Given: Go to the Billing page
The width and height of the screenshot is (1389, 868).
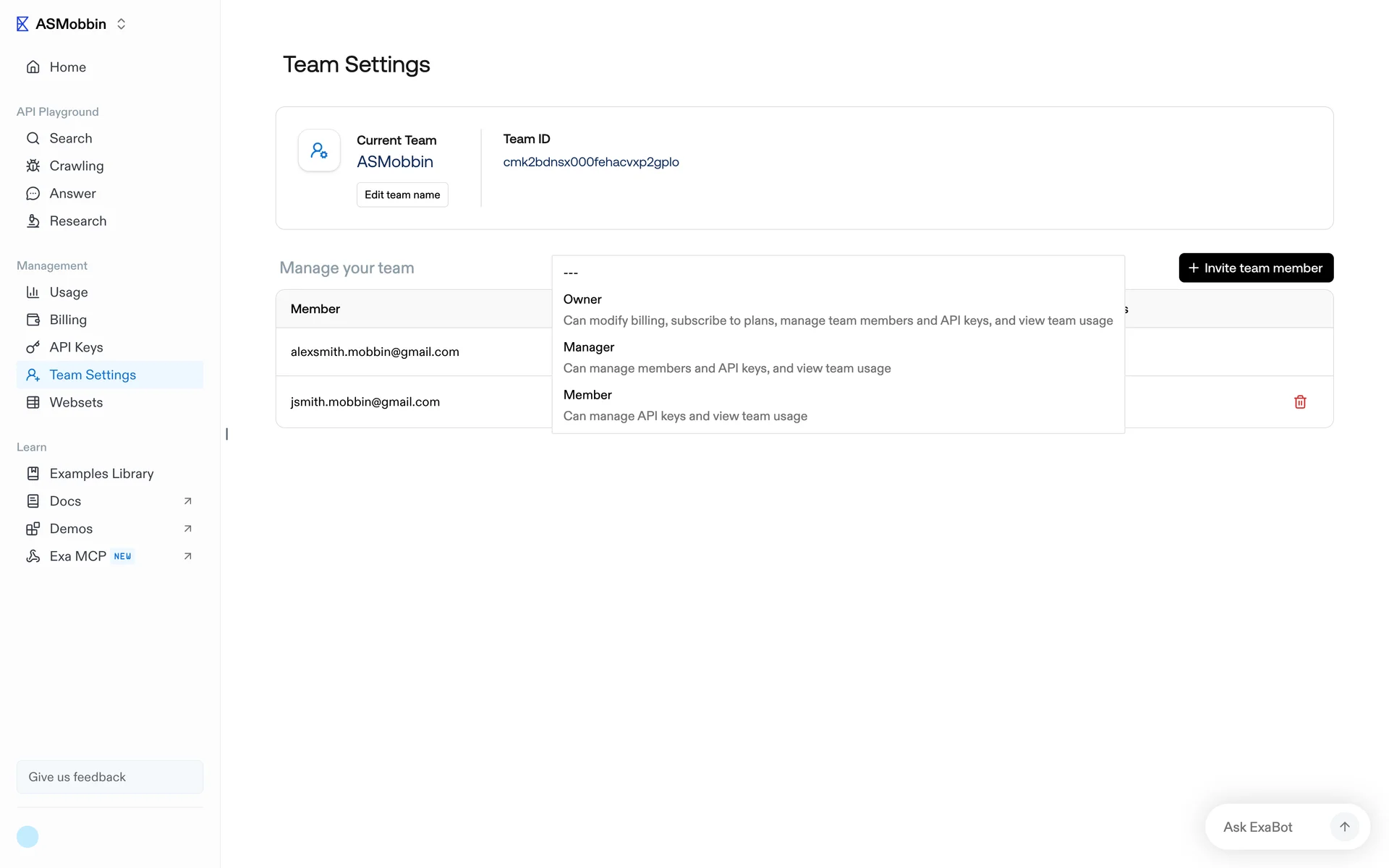Looking at the screenshot, I should point(68,320).
